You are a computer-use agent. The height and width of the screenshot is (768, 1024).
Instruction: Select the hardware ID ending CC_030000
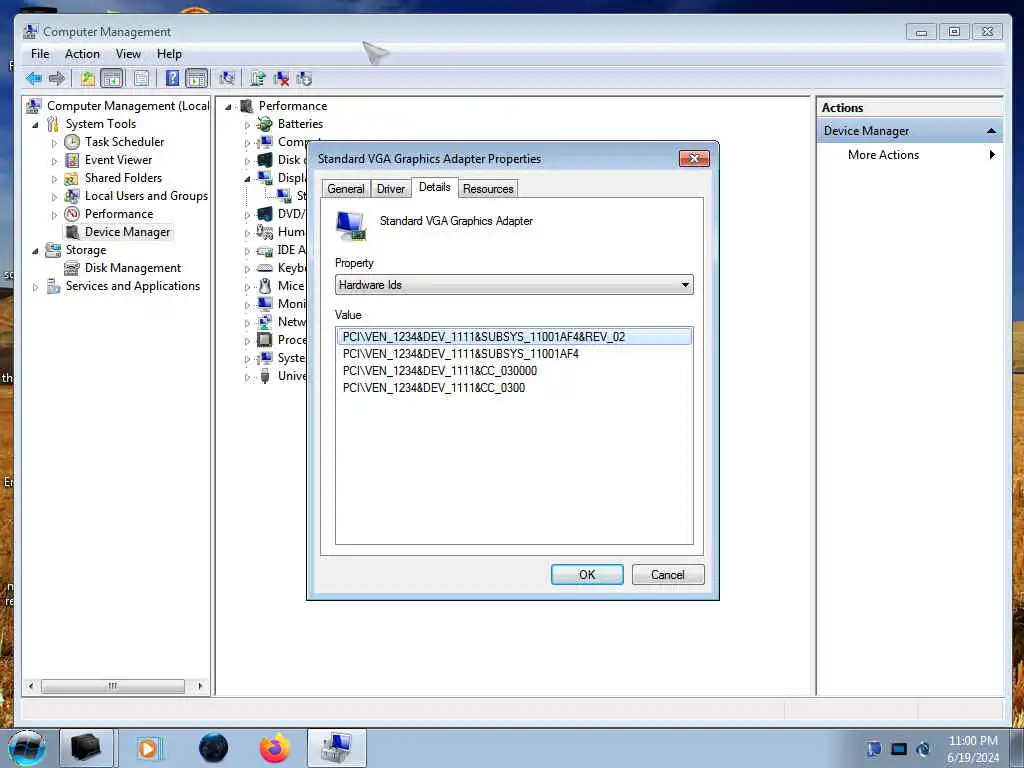point(440,371)
